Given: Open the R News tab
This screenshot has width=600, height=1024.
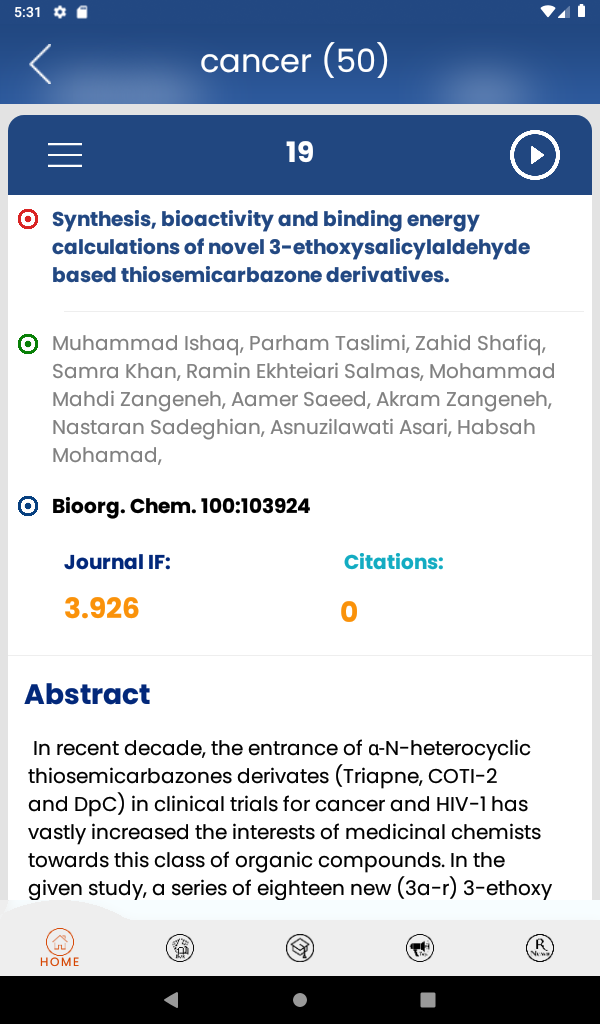Looking at the screenshot, I should (x=540, y=948).
